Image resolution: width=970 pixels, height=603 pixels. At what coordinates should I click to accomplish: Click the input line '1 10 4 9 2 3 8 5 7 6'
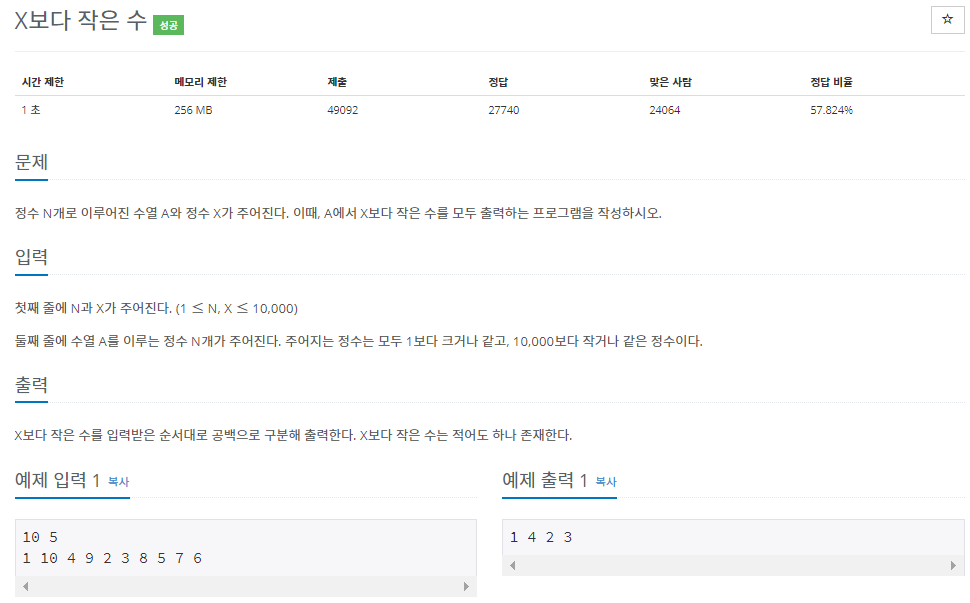(112, 558)
